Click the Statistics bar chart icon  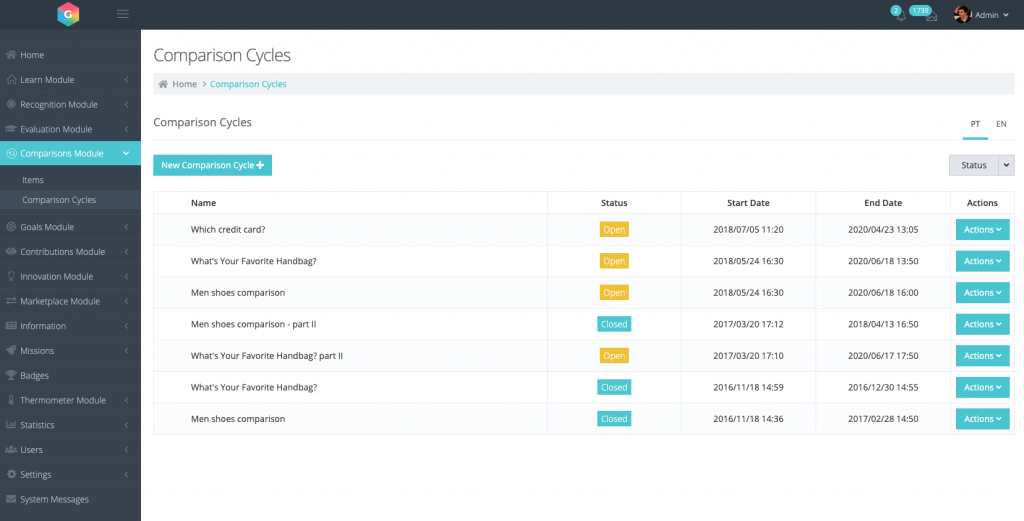point(11,425)
